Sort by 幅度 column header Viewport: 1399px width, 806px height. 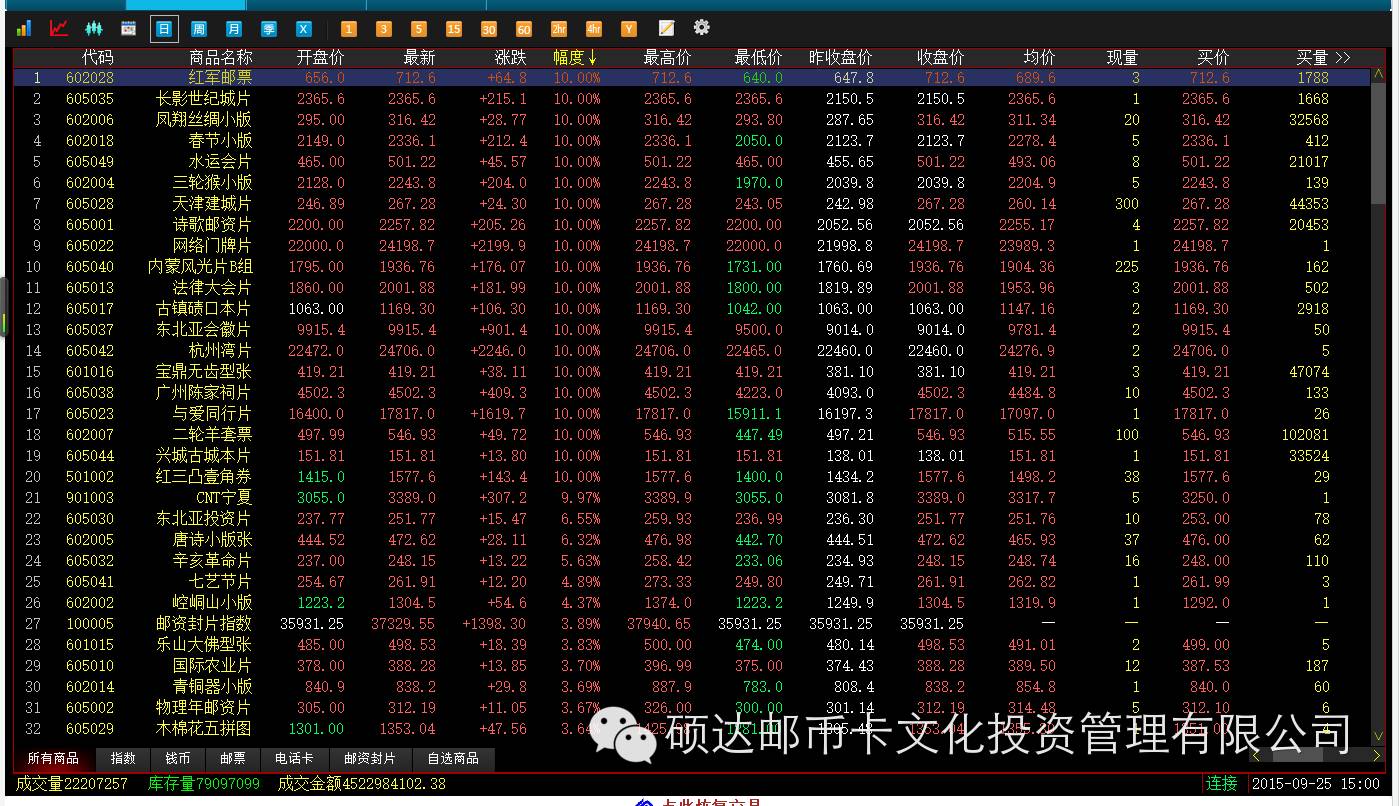click(575, 57)
